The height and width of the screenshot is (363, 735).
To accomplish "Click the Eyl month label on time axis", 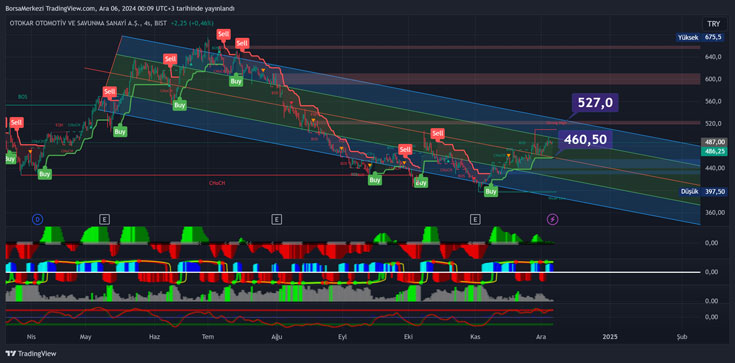I will (343, 337).
